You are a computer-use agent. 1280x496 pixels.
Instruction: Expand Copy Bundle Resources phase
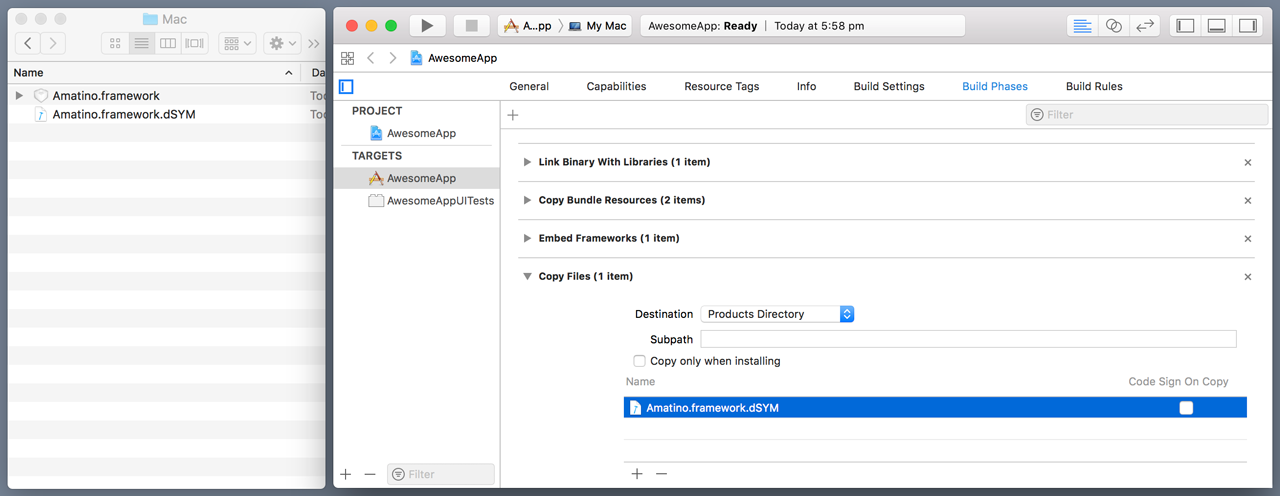[x=527, y=200]
